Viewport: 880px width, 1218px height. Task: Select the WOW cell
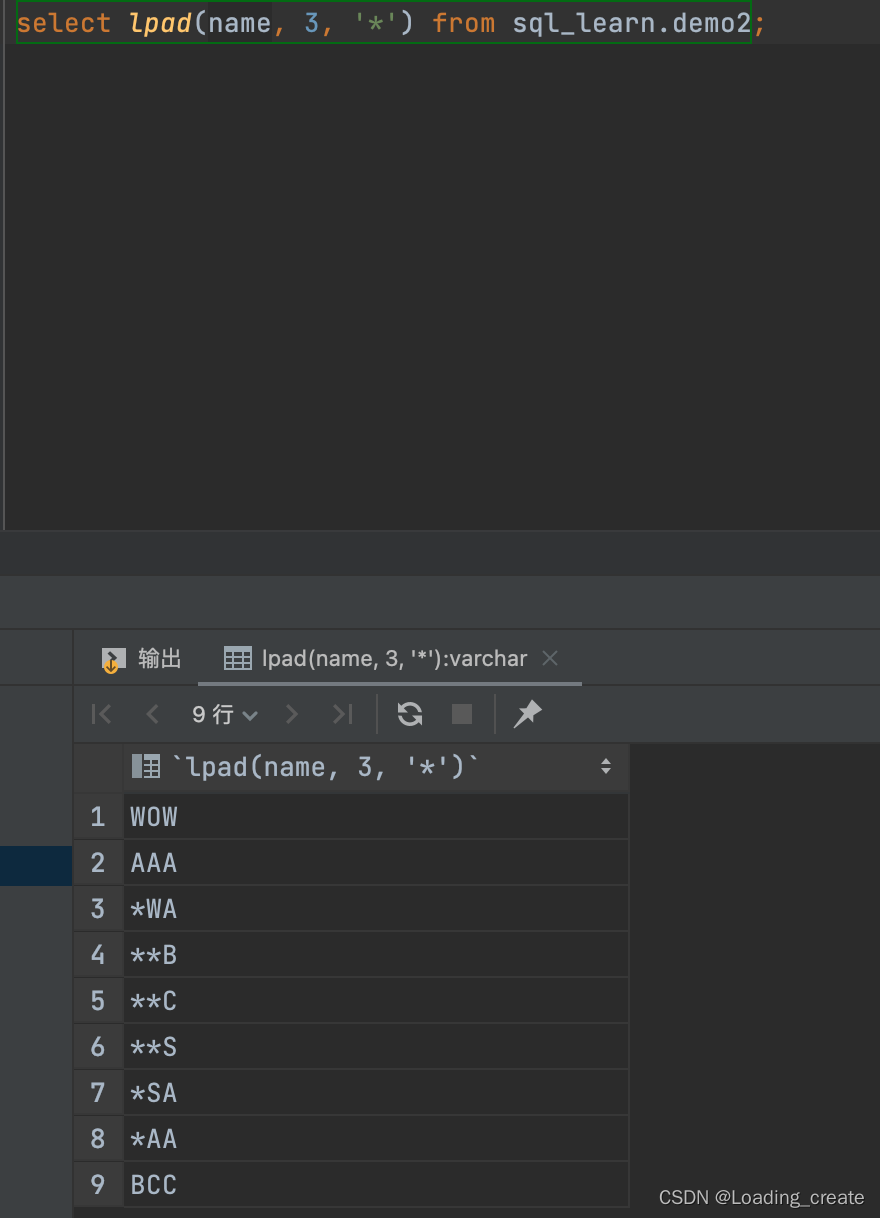click(x=376, y=817)
